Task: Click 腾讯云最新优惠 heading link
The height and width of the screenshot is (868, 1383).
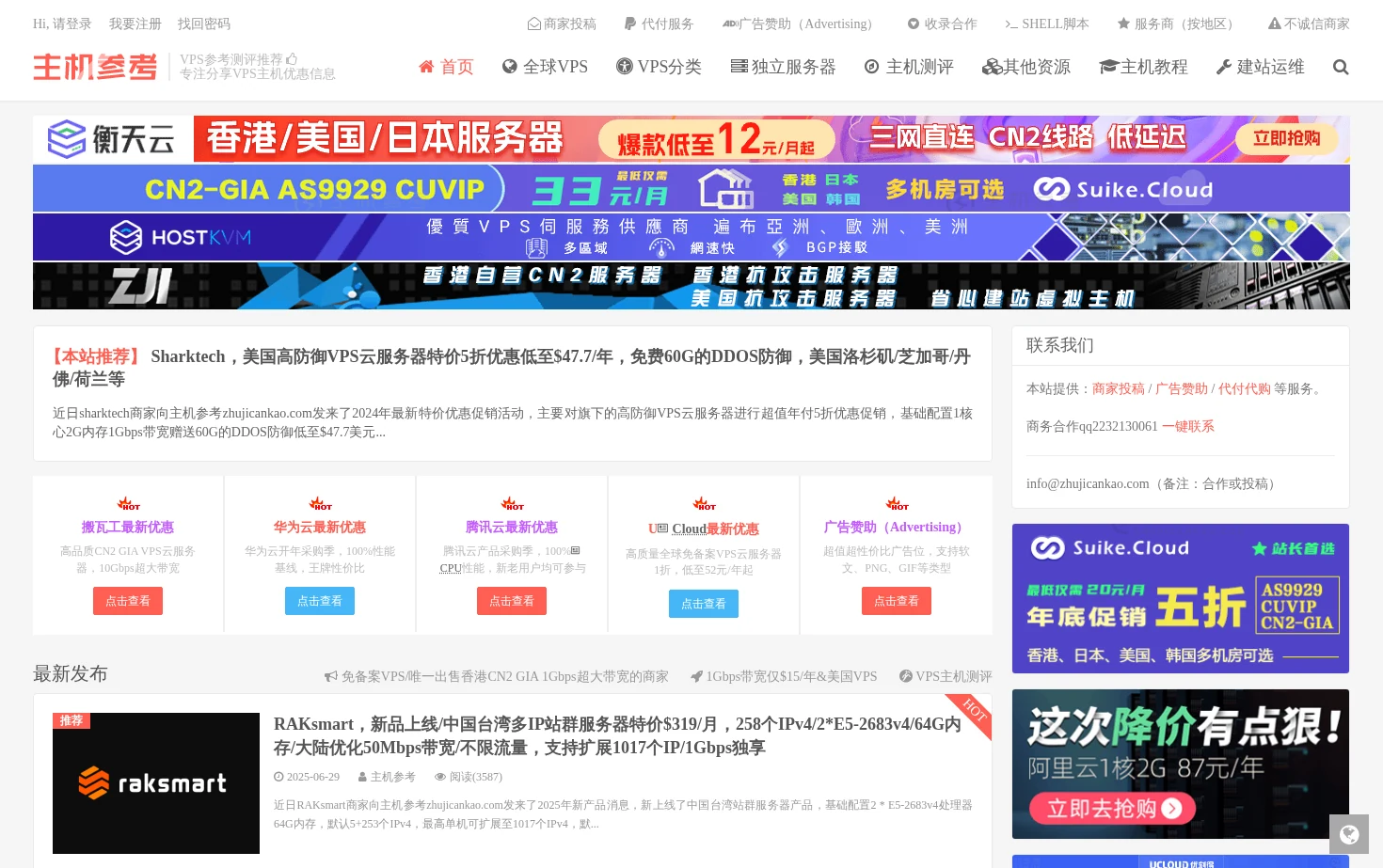Action: [x=512, y=527]
